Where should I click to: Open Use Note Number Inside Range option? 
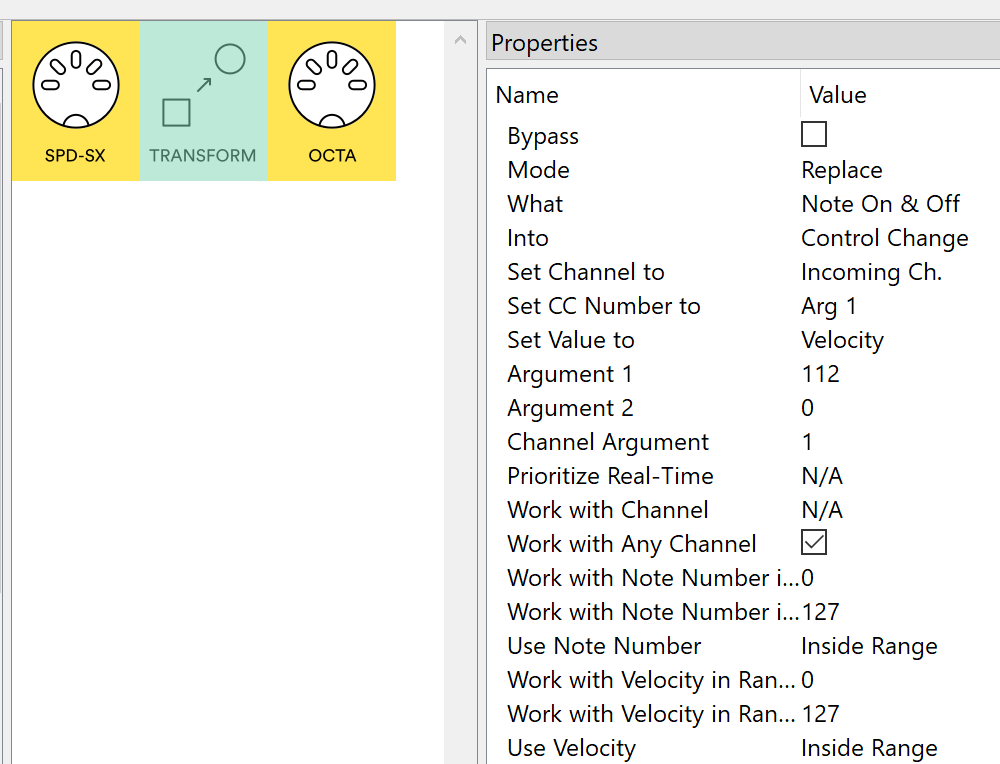(x=869, y=646)
